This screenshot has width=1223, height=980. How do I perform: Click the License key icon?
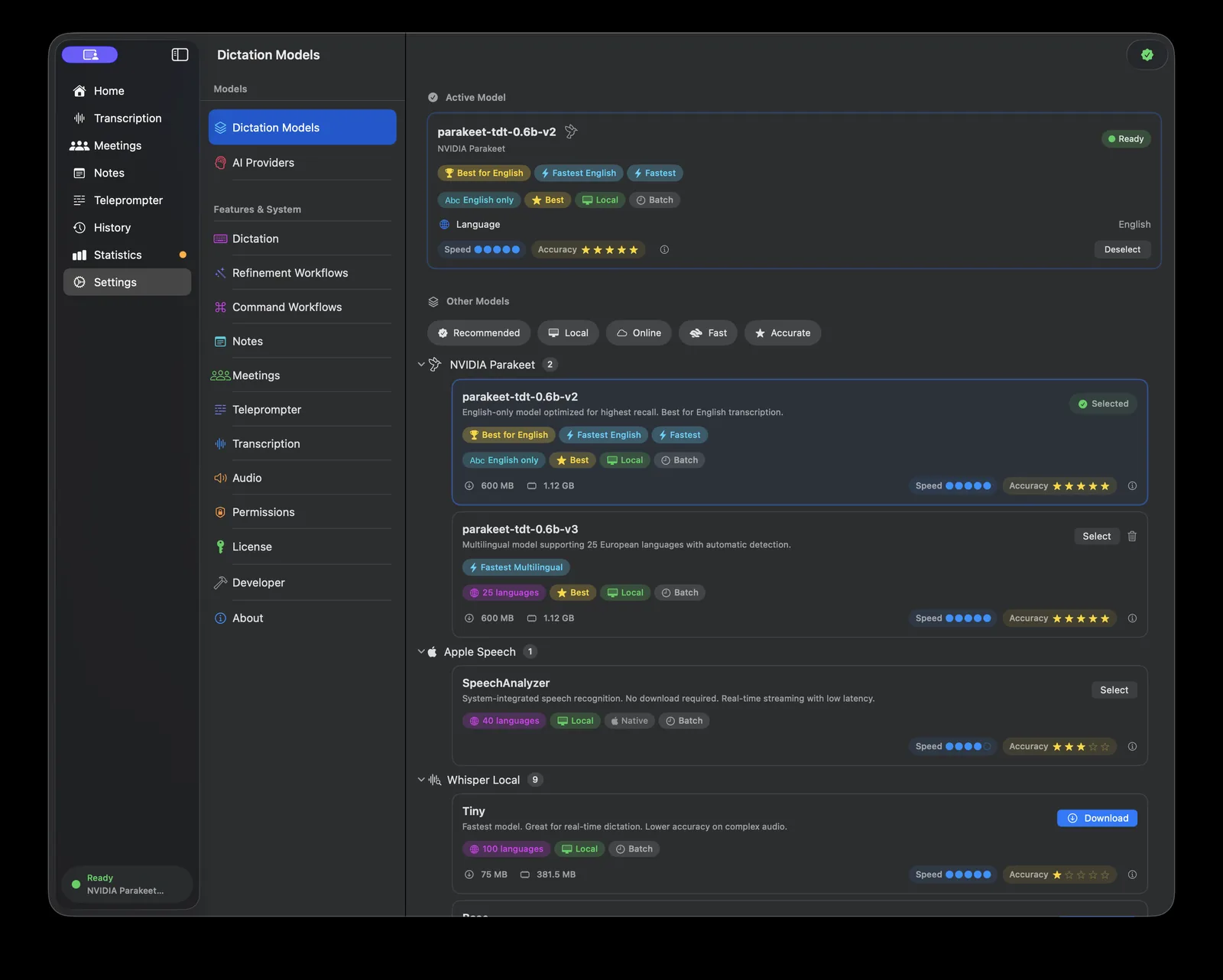coord(220,547)
